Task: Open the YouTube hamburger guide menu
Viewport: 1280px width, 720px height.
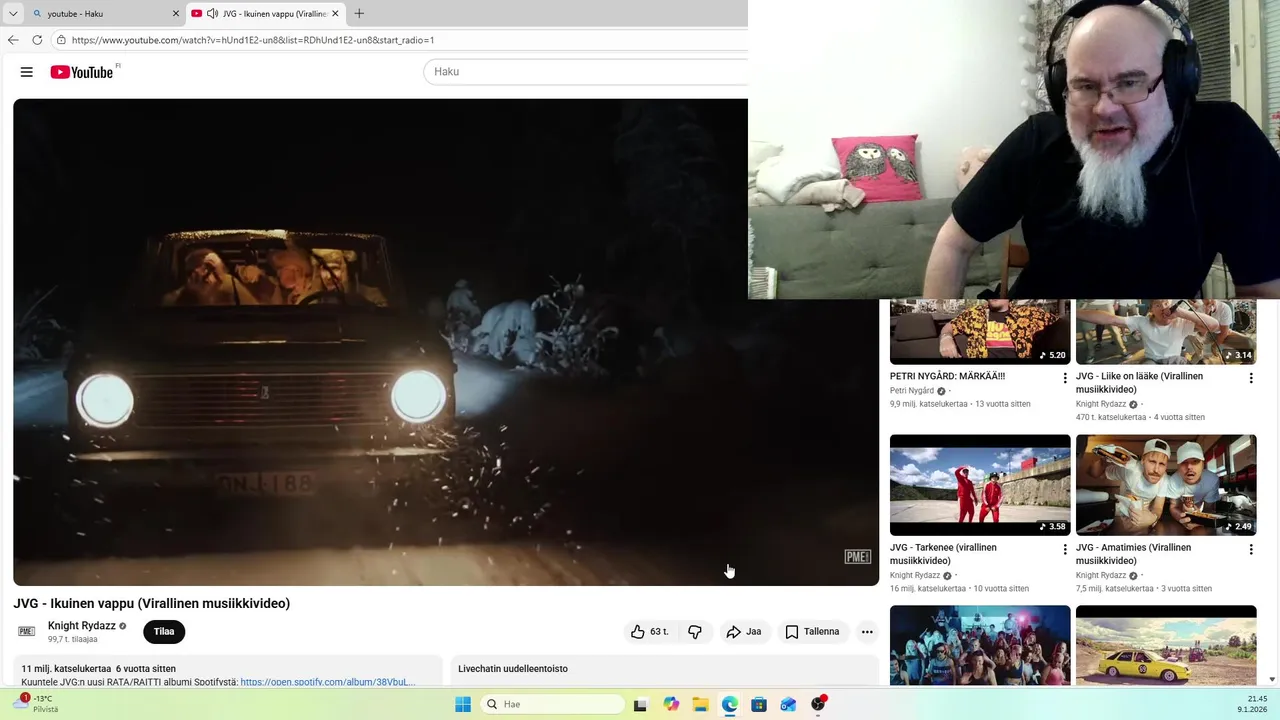Action: pyautogui.click(x=27, y=72)
